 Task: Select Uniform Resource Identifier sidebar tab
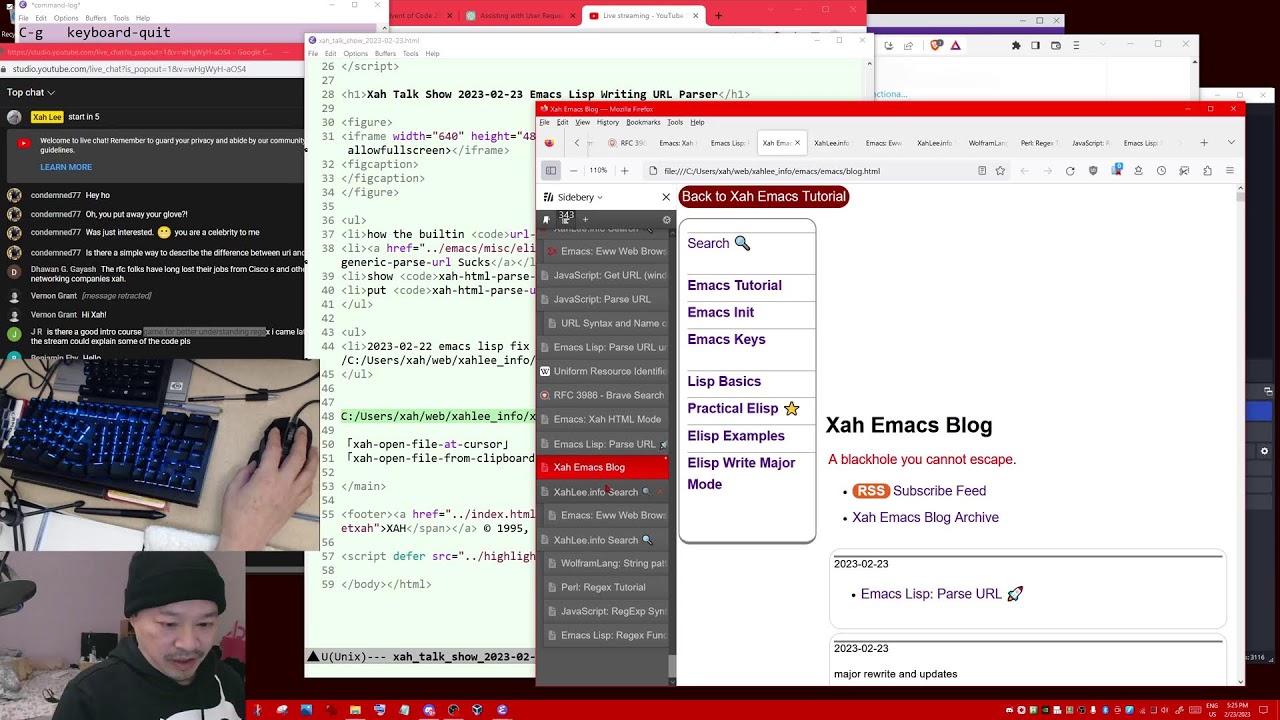pos(603,371)
